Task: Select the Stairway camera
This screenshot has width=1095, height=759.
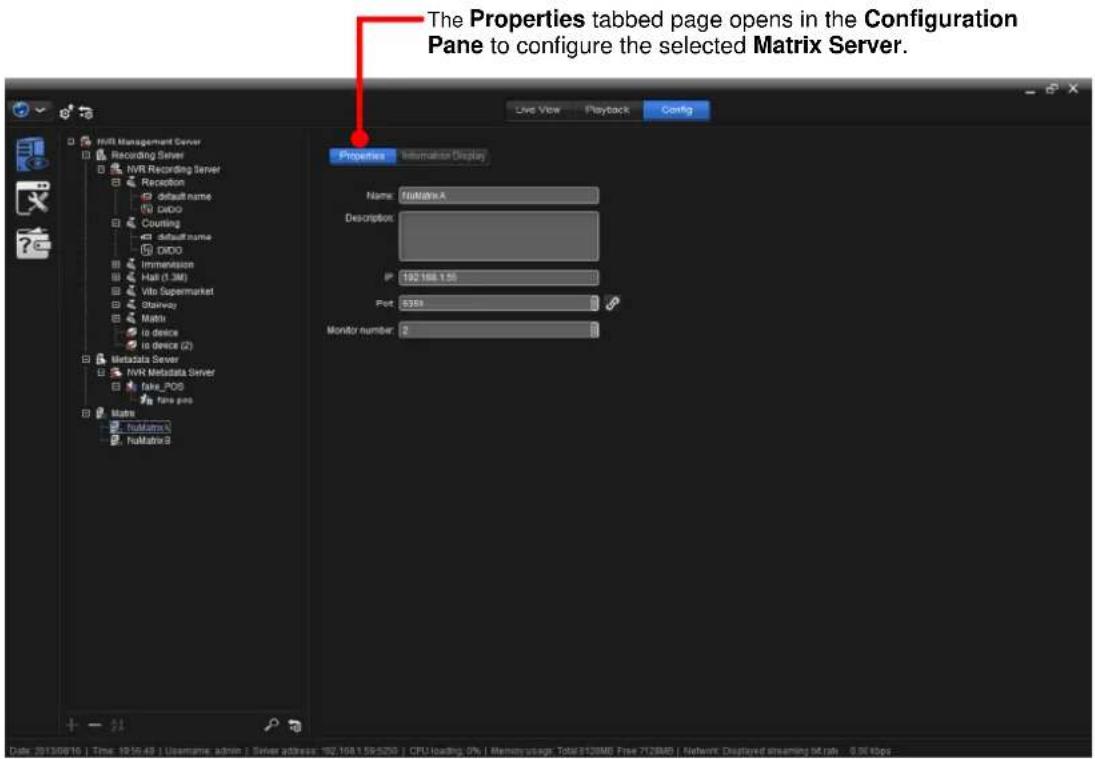Action: click(x=159, y=305)
